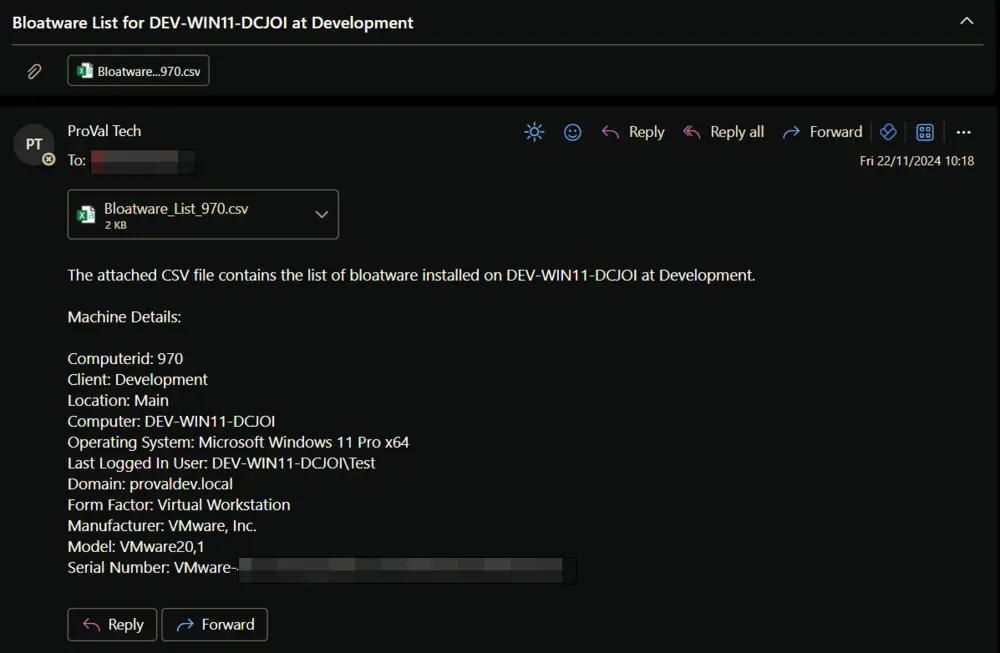
Task: Click the line Form Factor: Virtual Workstation
Action: tap(179, 505)
